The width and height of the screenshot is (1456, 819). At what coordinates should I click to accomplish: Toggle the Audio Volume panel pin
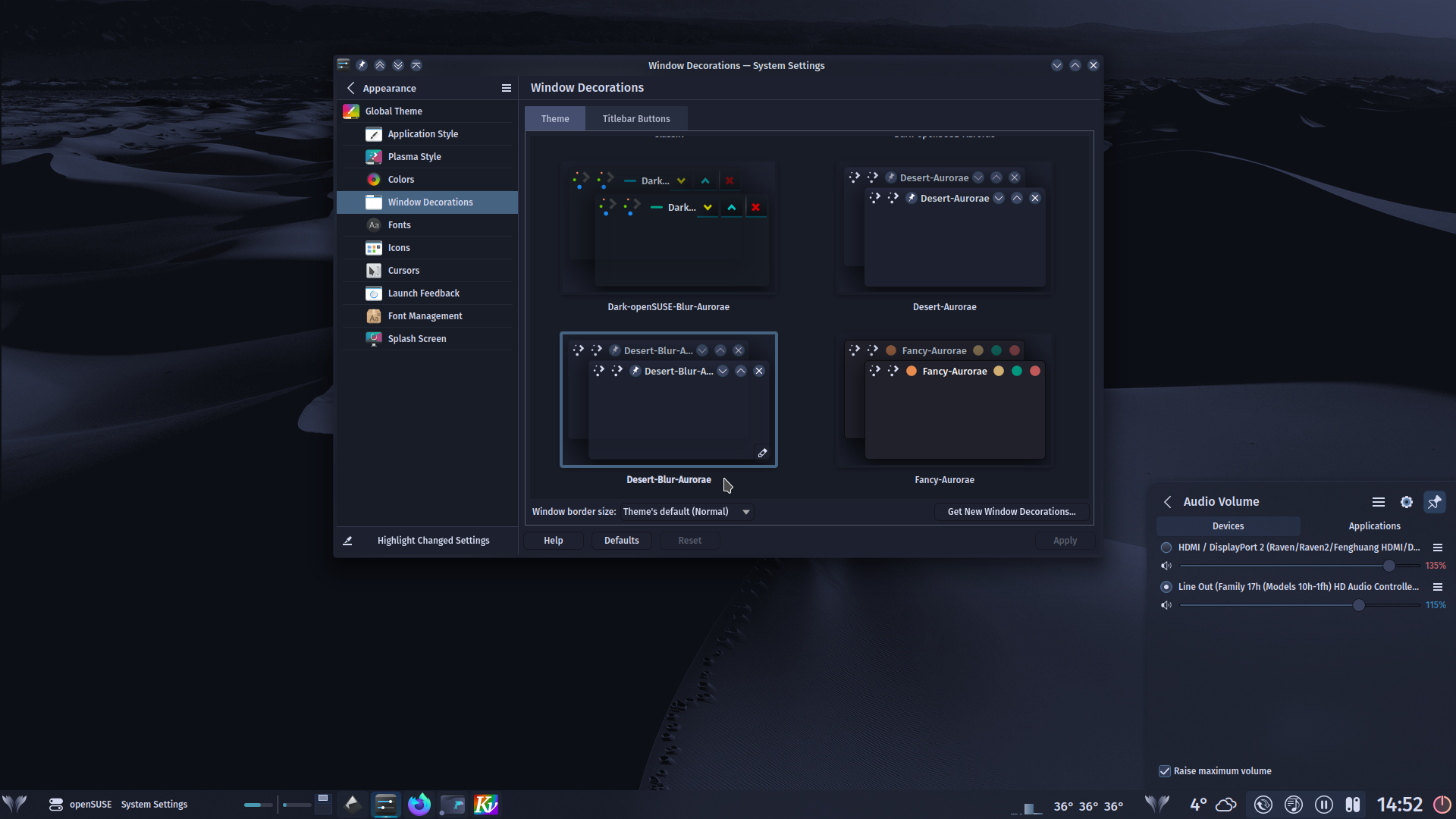click(x=1435, y=502)
